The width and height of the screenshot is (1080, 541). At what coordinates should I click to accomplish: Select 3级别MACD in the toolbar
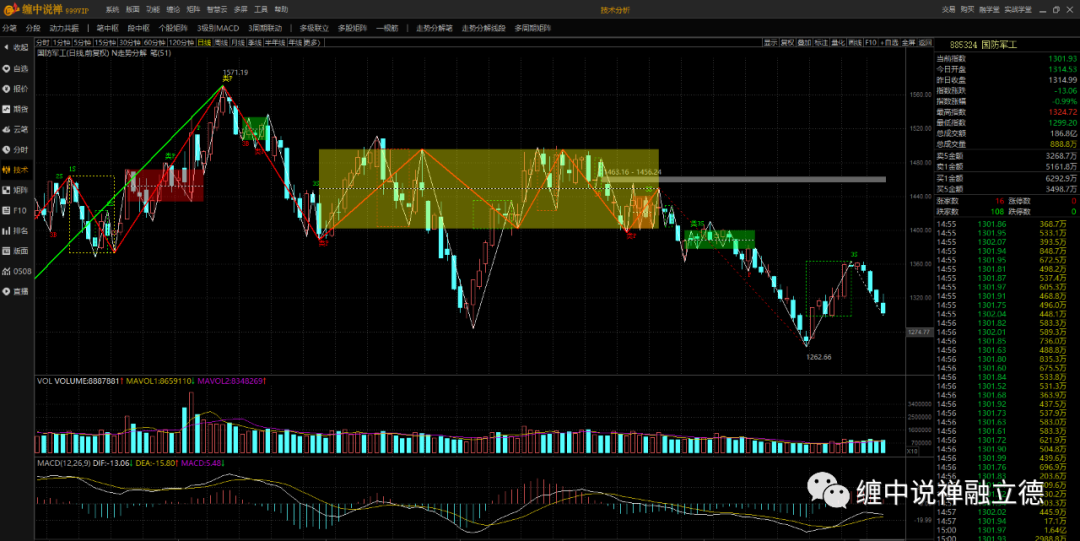click(x=218, y=28)
